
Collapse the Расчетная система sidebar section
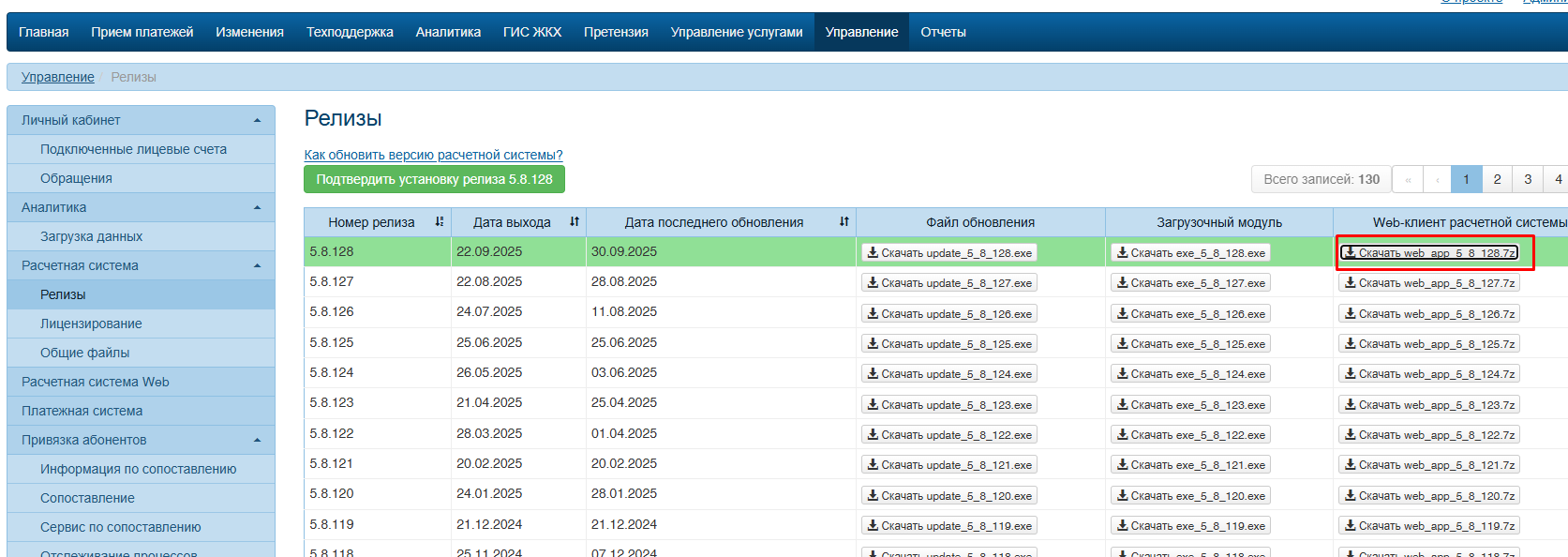click(x=257, y=265)
